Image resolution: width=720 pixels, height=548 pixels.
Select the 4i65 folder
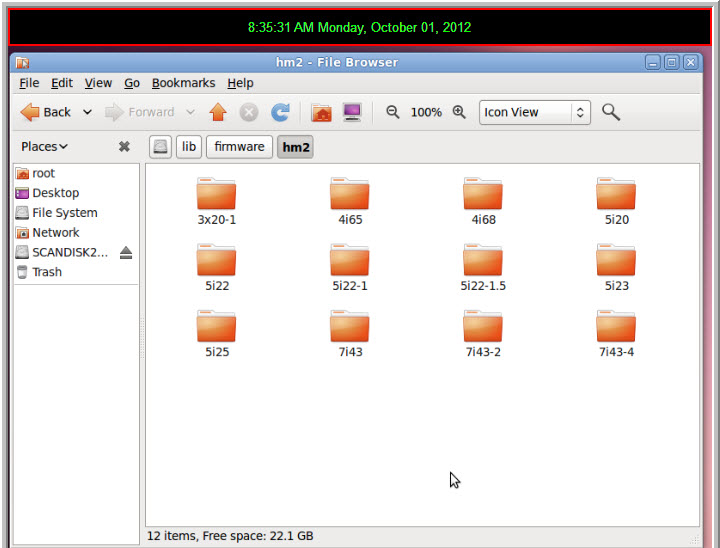(x=350, y=201)
